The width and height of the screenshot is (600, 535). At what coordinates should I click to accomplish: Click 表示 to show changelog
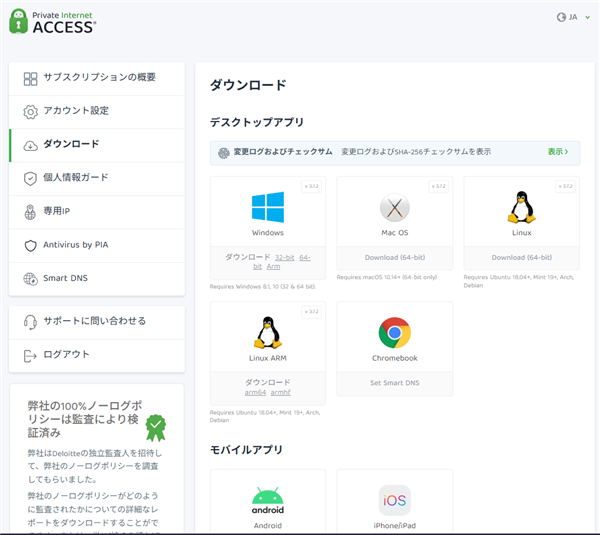click(x=558, y=152)
